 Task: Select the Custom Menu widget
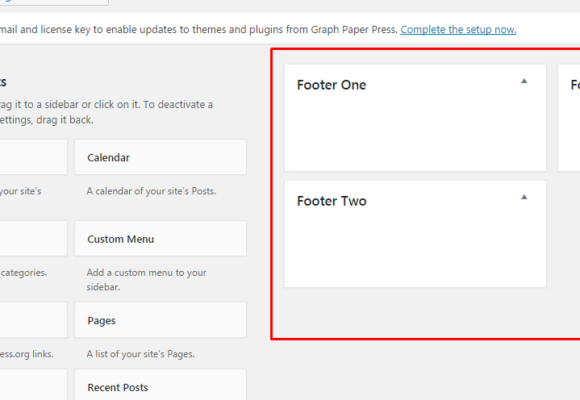click(x=161, y=239)
